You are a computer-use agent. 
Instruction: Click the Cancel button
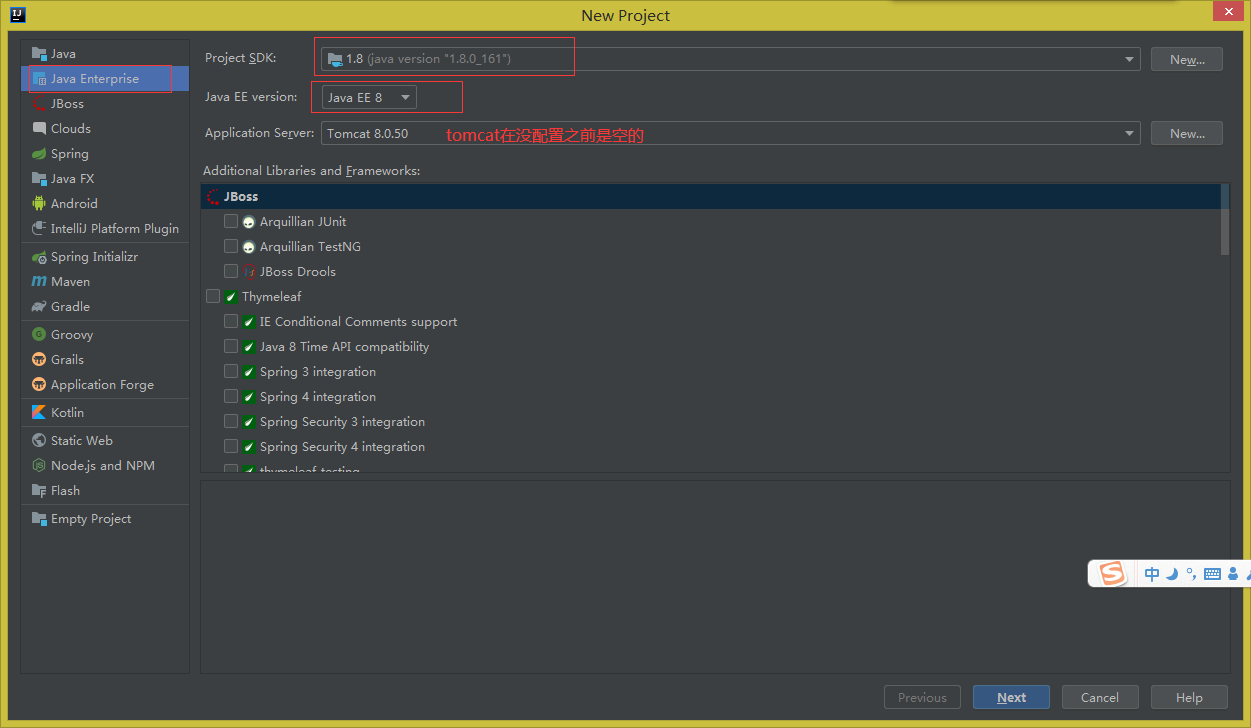click(1100, 697)
